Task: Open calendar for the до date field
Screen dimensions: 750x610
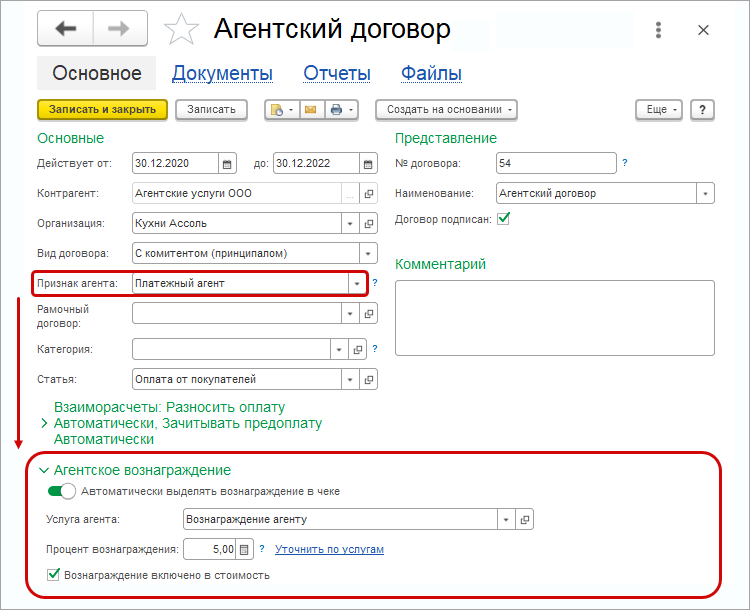Action: [x=368, y=164]
